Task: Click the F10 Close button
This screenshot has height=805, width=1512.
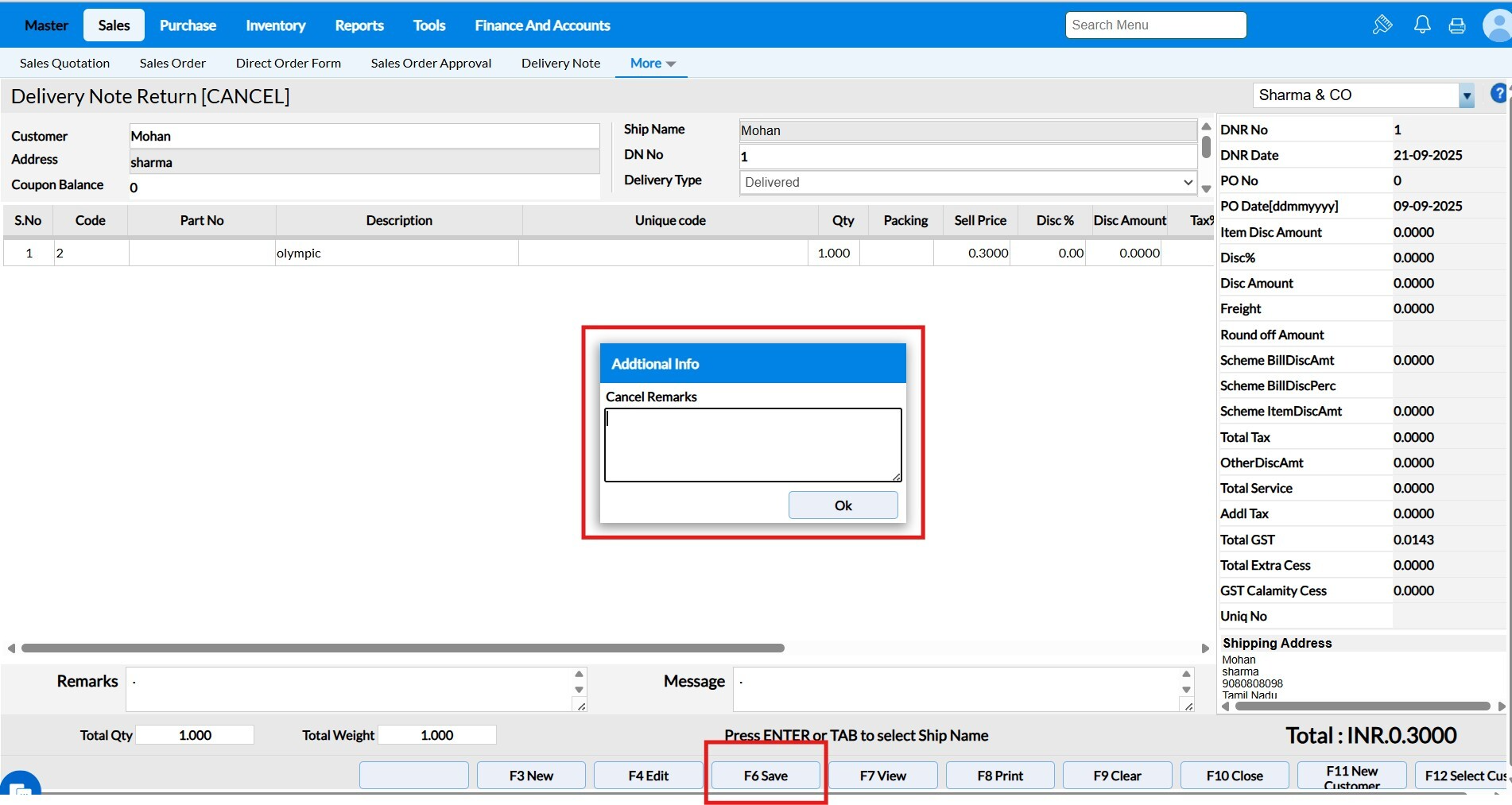Action: (x=1234, y=776)
